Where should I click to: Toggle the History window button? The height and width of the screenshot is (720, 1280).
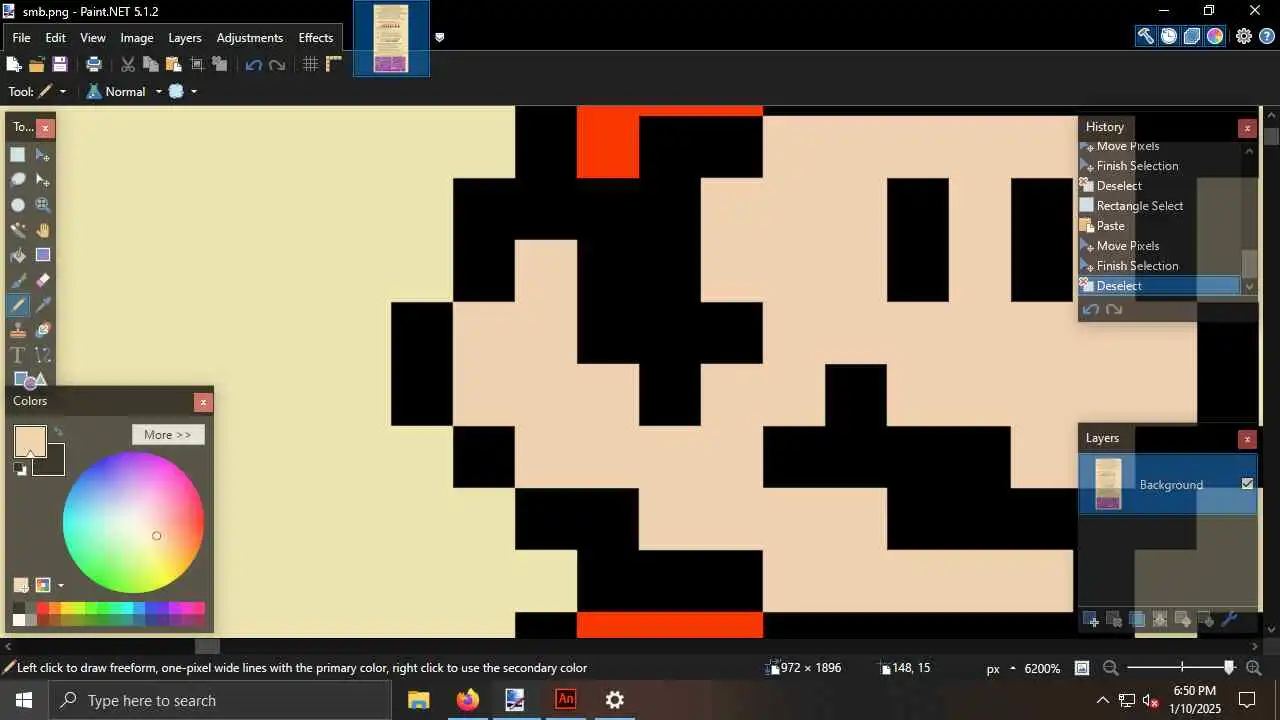(x=1168, y=36)
